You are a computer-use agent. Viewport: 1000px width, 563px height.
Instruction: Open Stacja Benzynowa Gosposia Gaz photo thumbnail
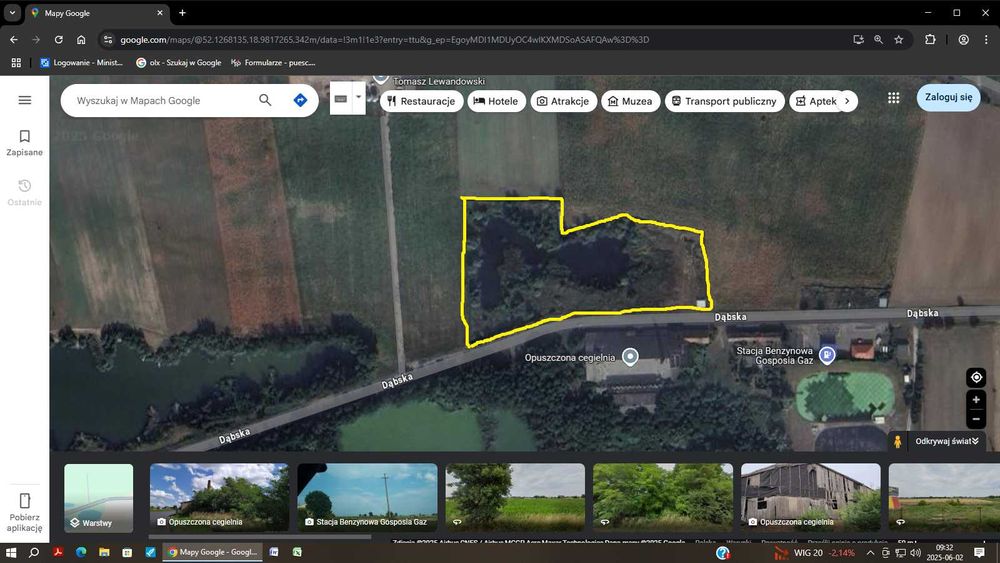click(x=367, y=497)
